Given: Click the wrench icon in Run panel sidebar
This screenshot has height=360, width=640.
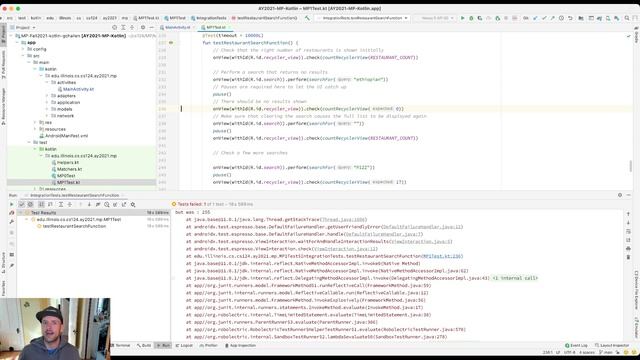Looking at the screenshot, I should coord(11,222).
